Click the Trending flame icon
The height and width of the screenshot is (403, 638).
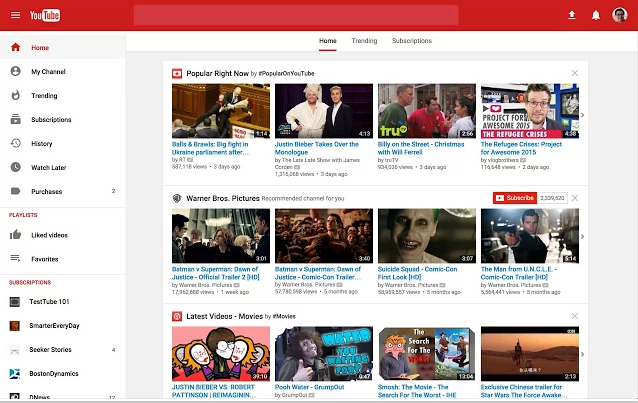pos(15,95)
